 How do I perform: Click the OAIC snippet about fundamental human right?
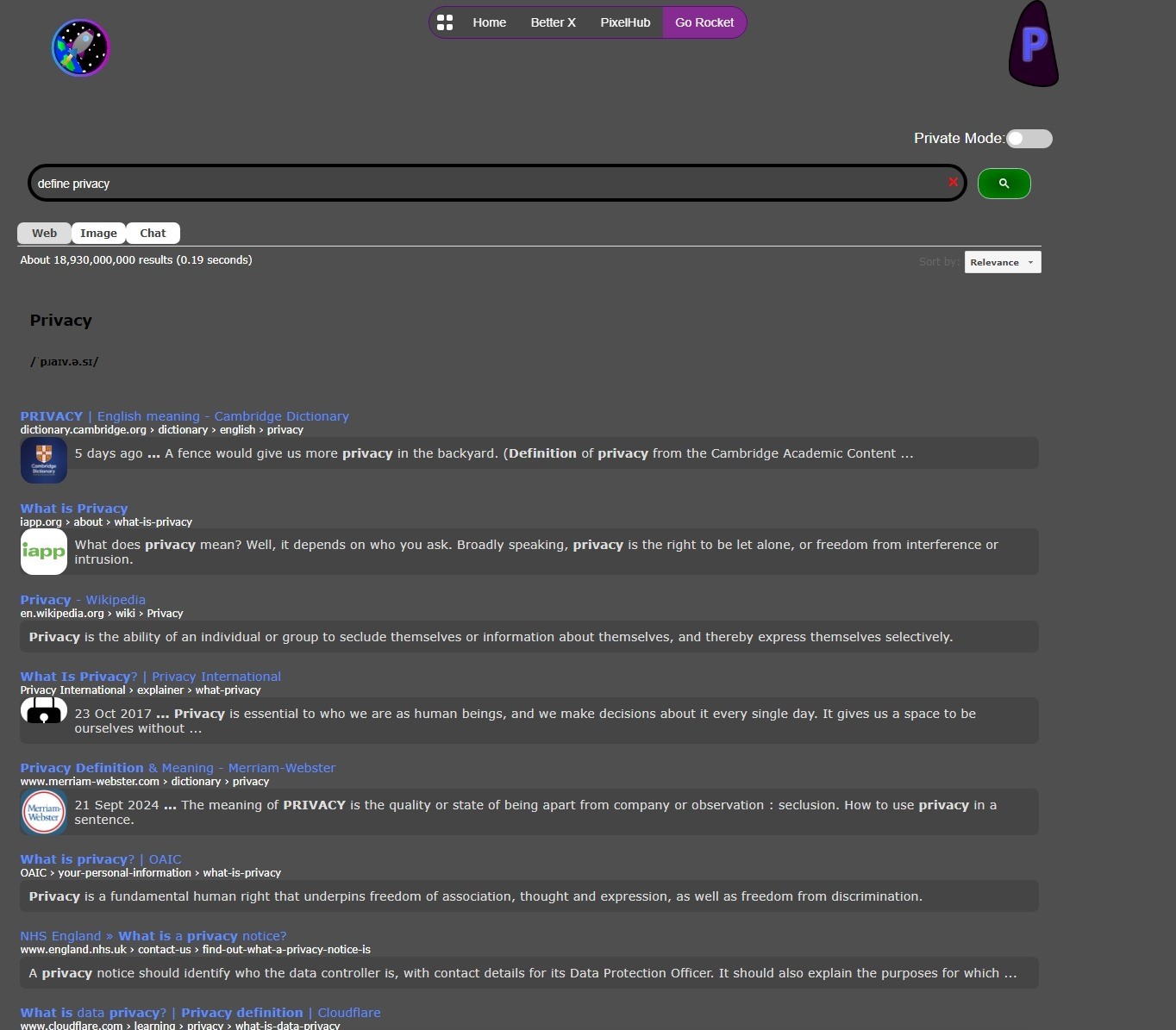pyautogui.click(x=476, y=896)
